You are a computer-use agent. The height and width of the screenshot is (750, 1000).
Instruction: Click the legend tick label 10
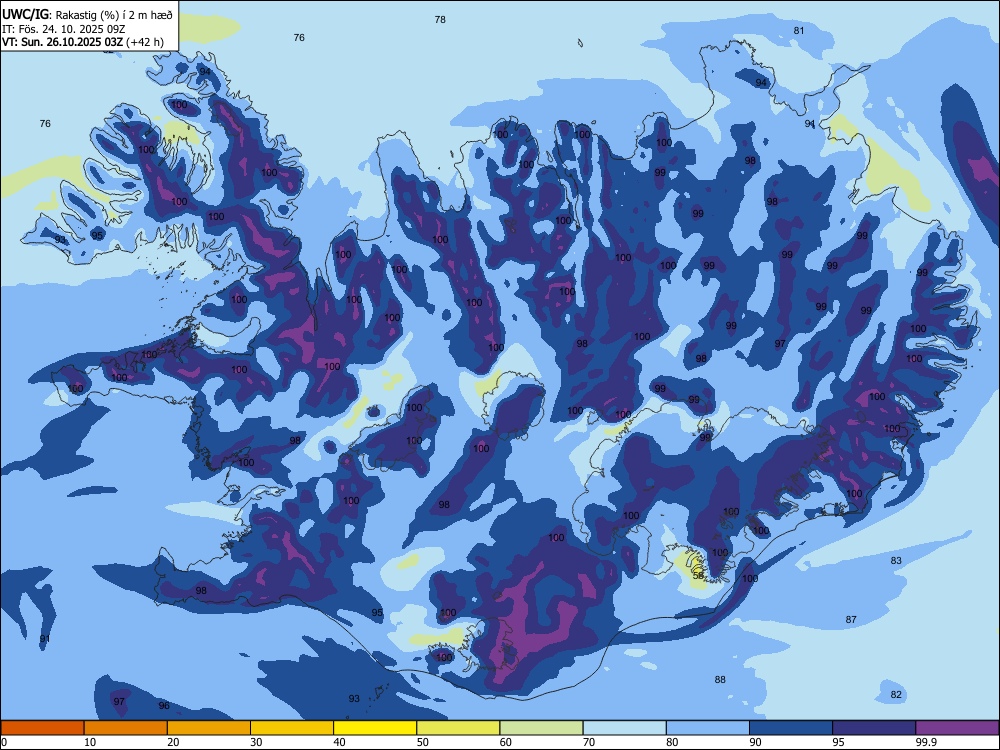coord(90,742)
